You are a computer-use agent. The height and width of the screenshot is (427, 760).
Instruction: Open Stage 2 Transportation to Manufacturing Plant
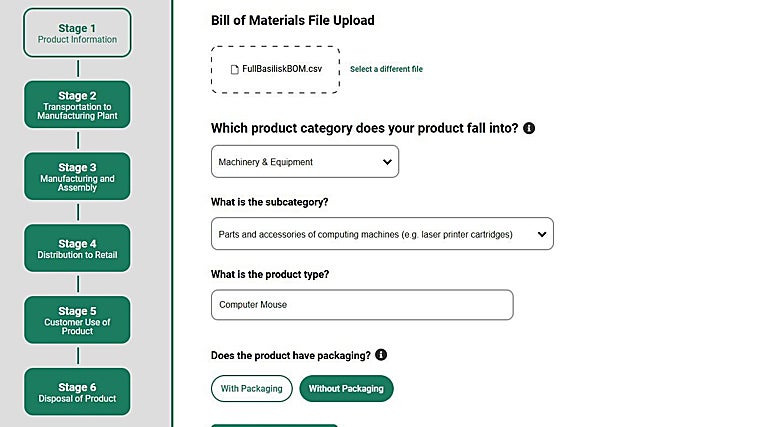(77, 105)
